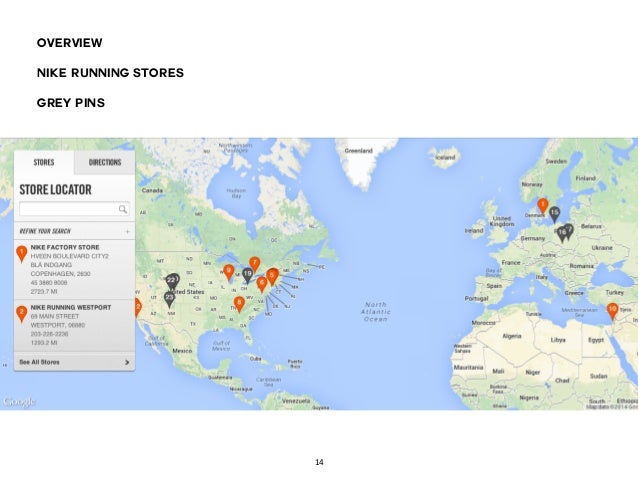Select orange pin 9 near Lake Michigan
This screenshot has height=479, width=638.
(229, 272)
